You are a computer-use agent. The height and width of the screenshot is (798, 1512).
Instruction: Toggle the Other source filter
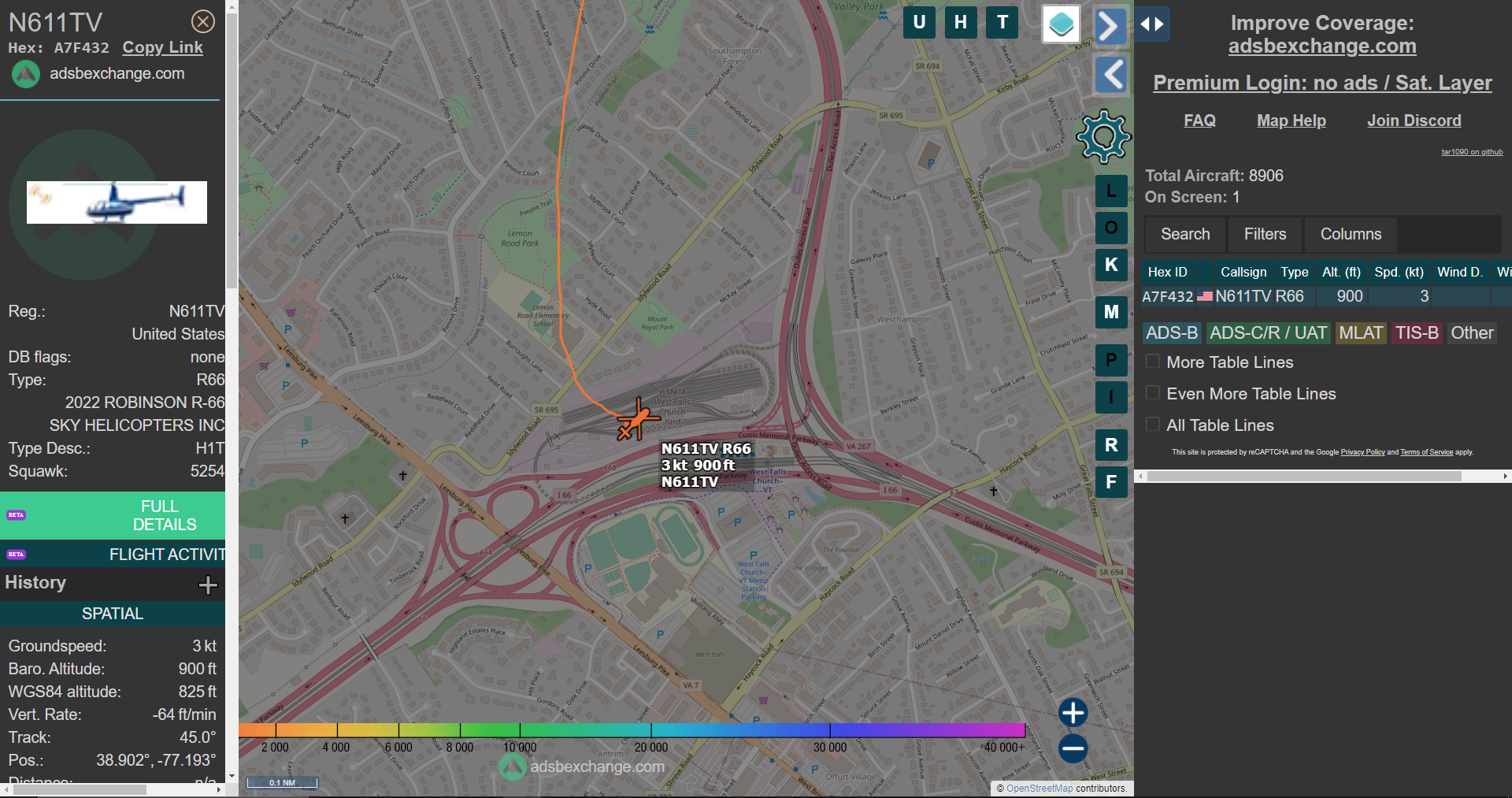pyautogui.click(x=1472, y=333)
